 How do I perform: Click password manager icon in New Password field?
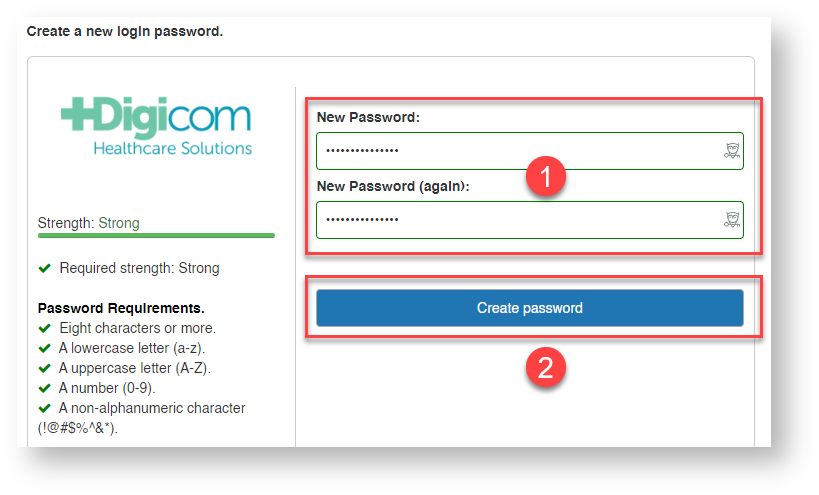click(x=732, y=151)
